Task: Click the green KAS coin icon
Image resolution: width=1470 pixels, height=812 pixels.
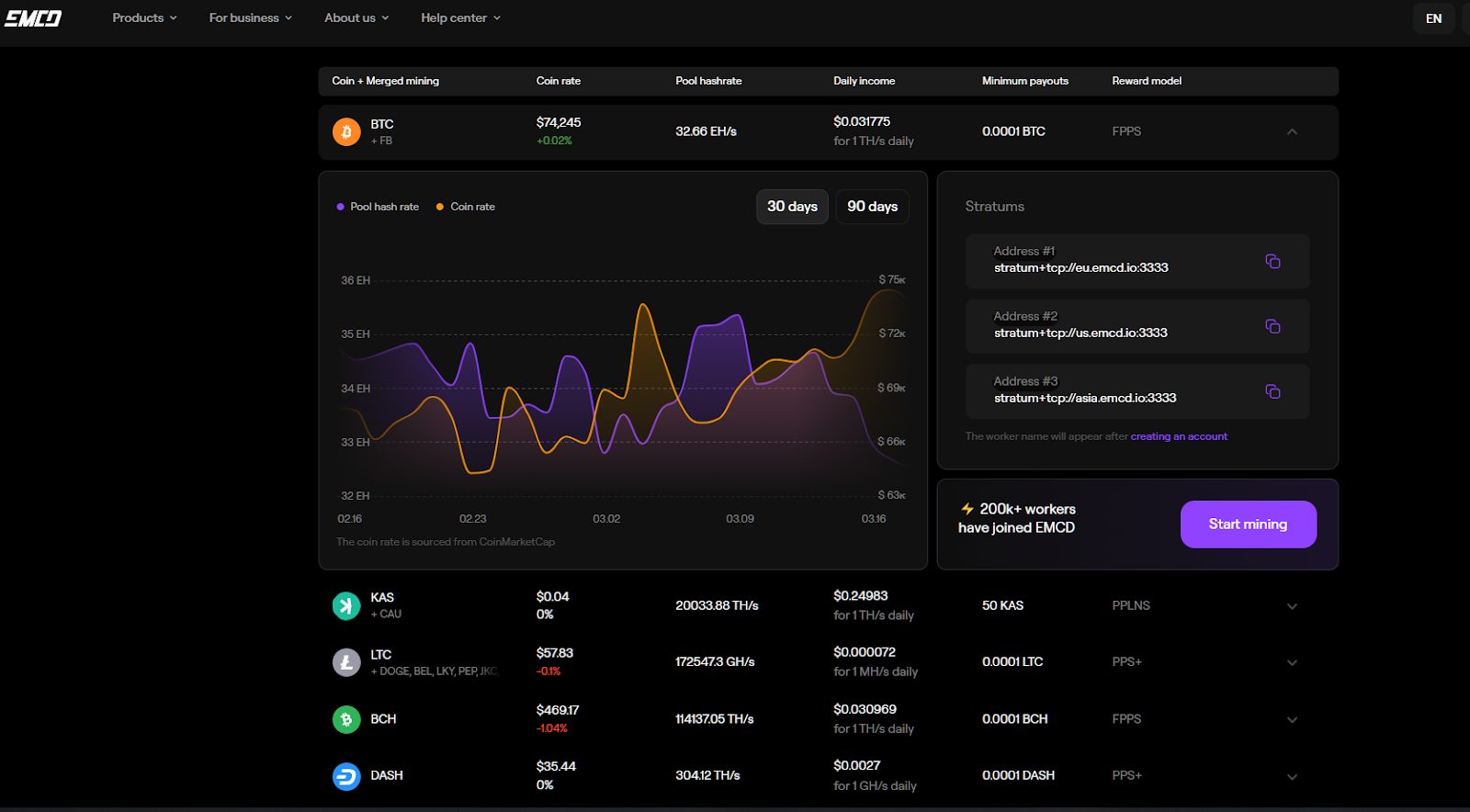Action: tap(346, 606)
